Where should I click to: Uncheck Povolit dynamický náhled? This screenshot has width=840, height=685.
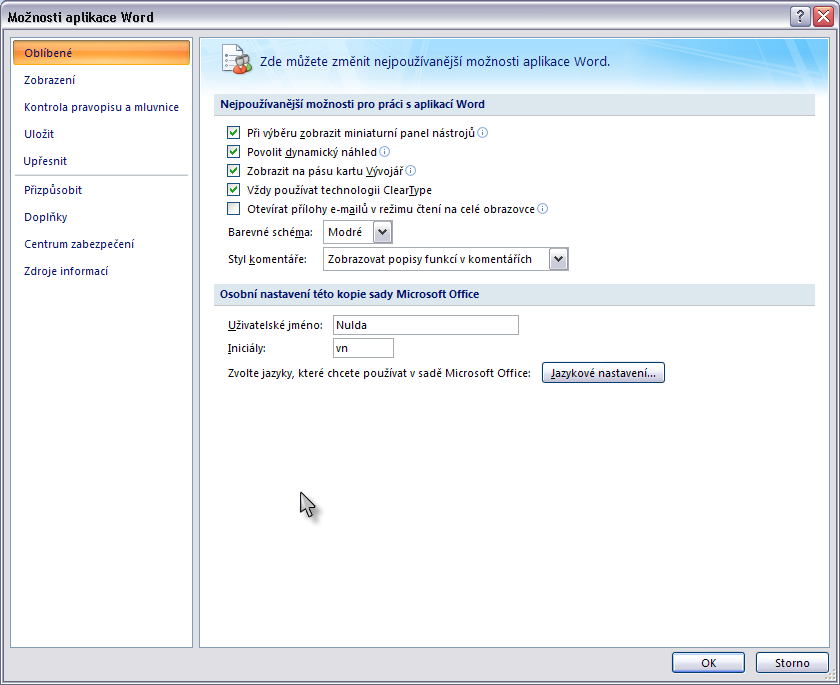233,152
